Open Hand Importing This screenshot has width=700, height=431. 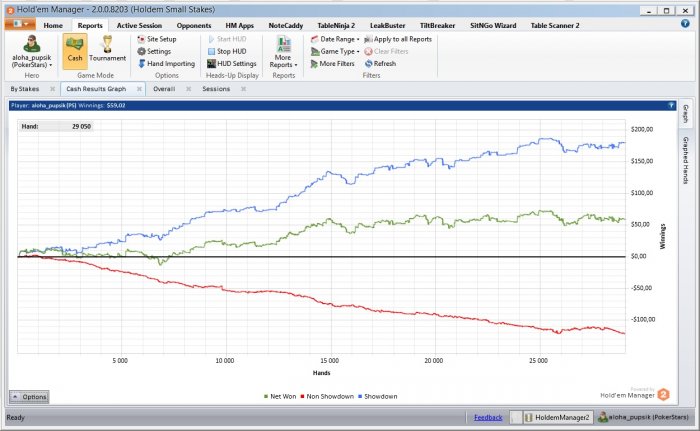tap(169, 63)
